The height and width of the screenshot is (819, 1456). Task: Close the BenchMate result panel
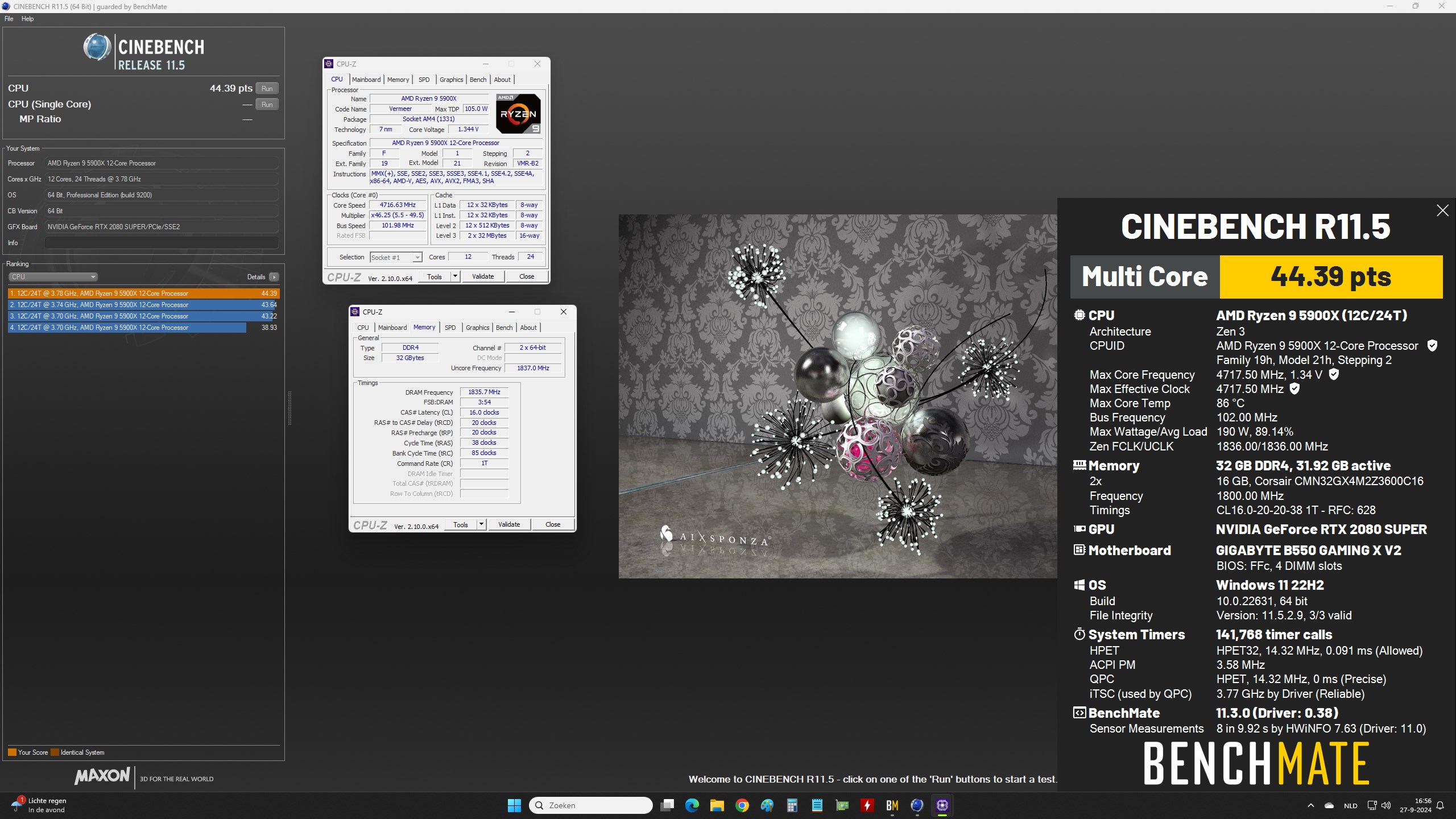(x=1442, y=210)
